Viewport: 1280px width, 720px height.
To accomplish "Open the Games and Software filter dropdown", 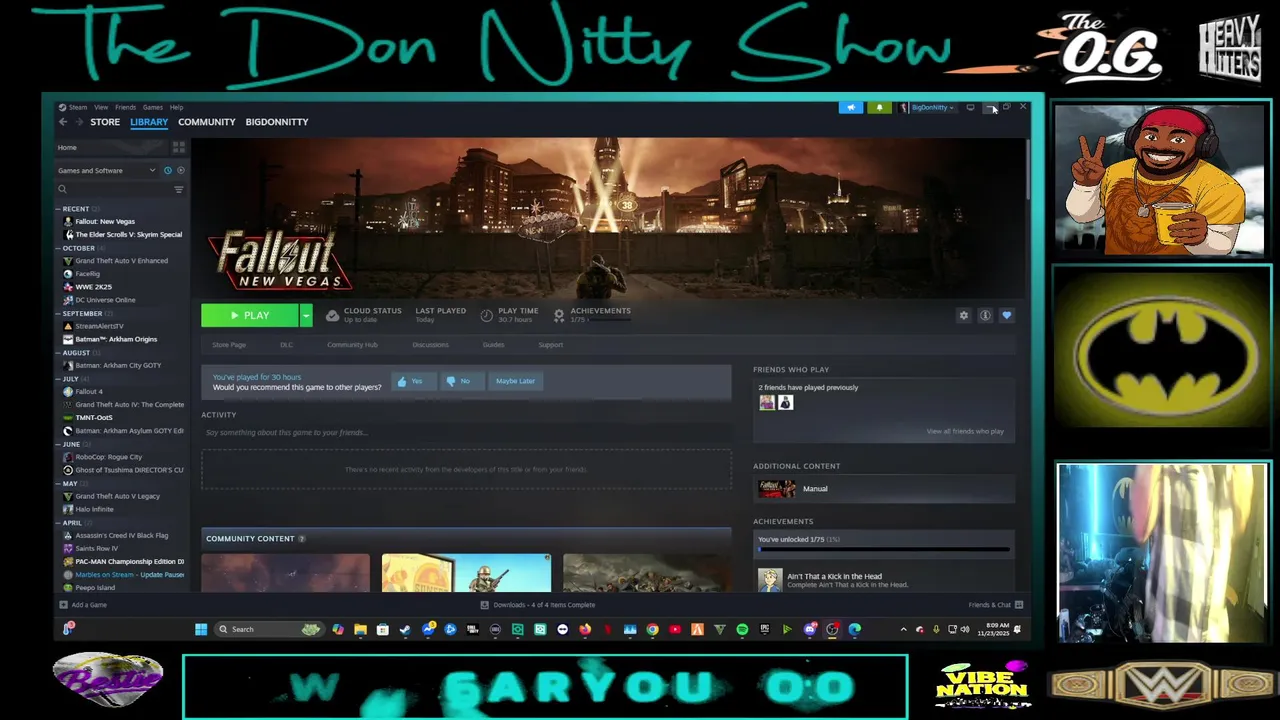I will [106, 171].
